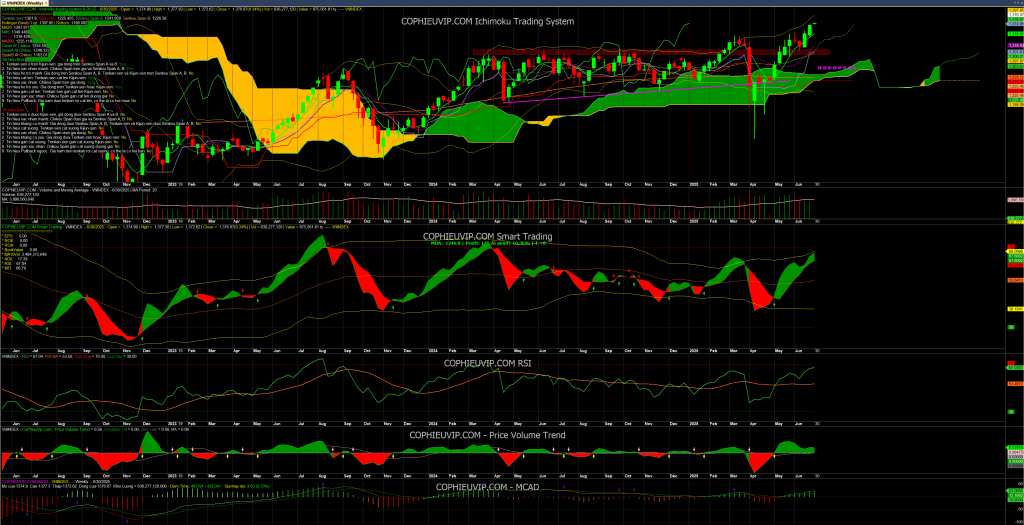Click sell signal 9 Tin hieu Pullback nguoc
The height and width of the screenshot is (525, 1024).
click(76, 151)
